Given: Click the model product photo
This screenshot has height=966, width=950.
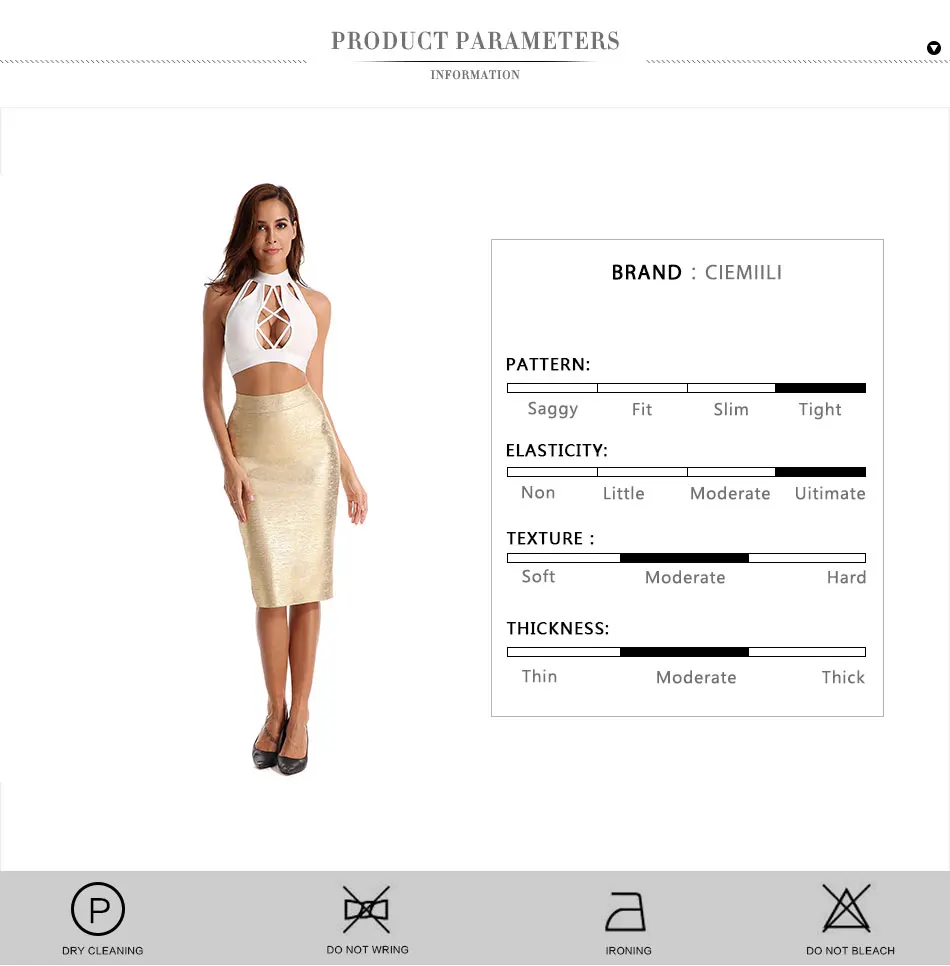Looking at the screenshot, I should coord(285,479).
